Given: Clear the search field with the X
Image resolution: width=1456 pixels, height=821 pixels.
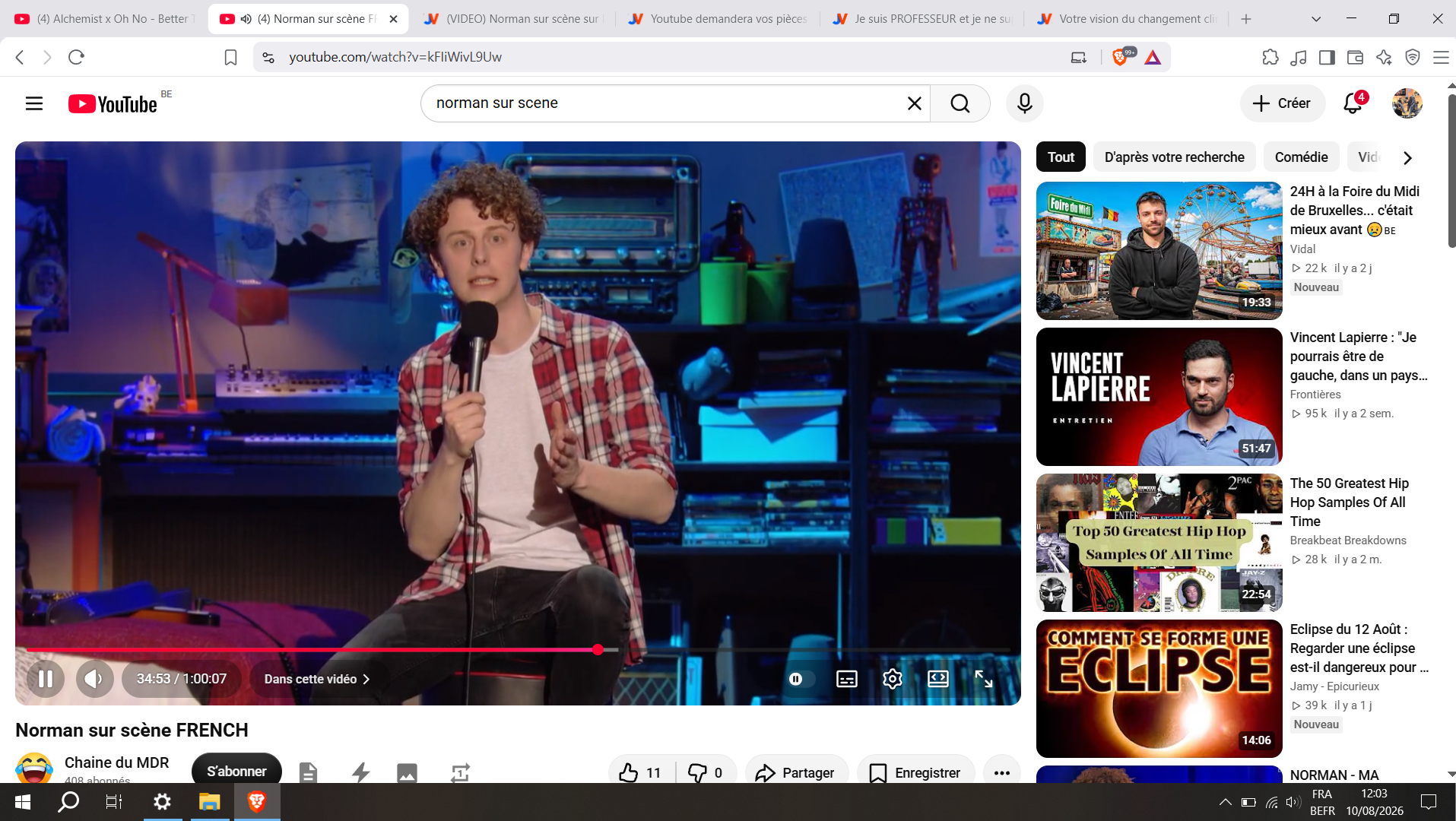Looking at the screenshot, I should (915, 103).
